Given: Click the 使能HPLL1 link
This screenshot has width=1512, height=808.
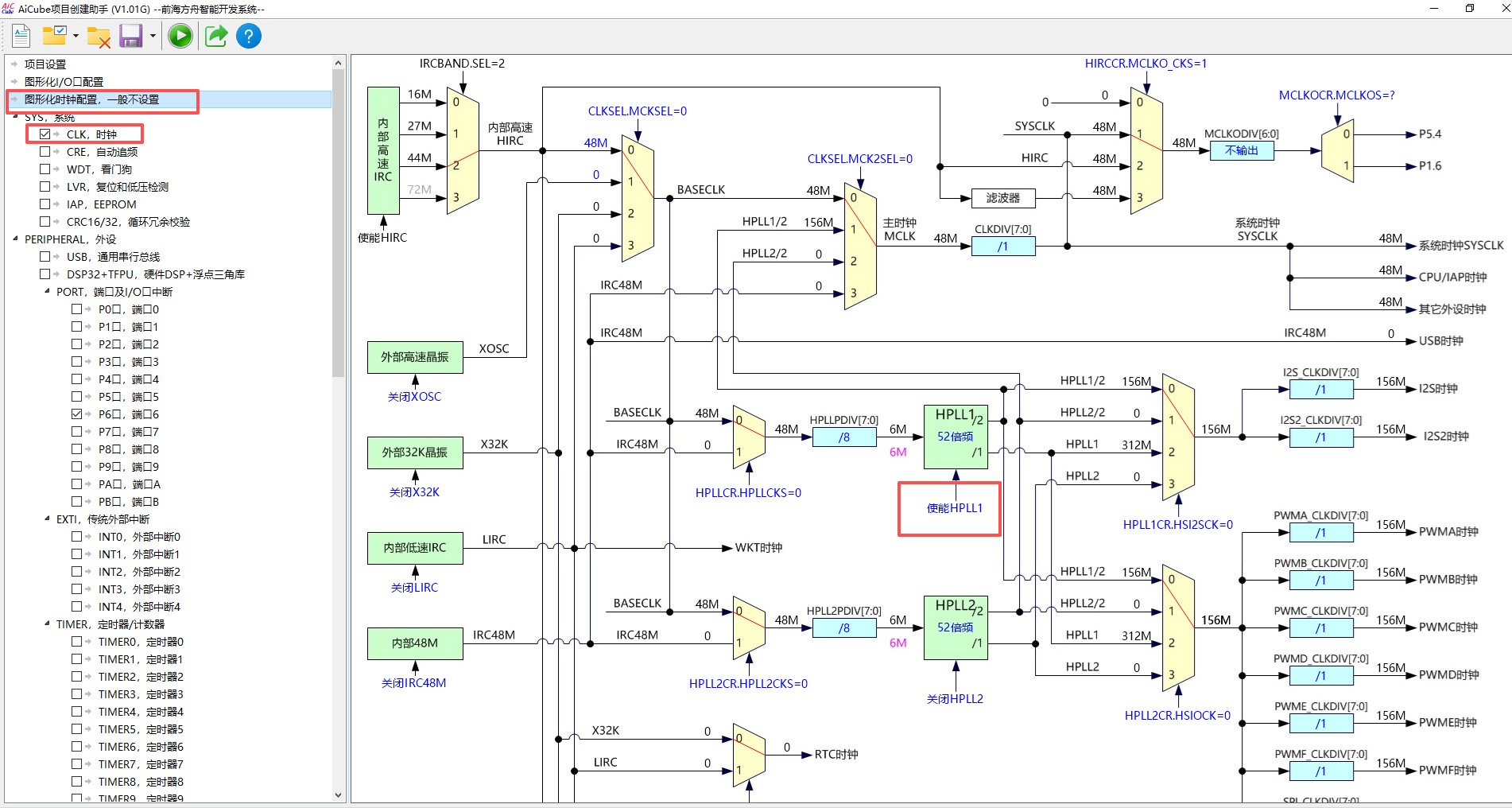Looking at the screenshot, I should [x=954, y=508].
